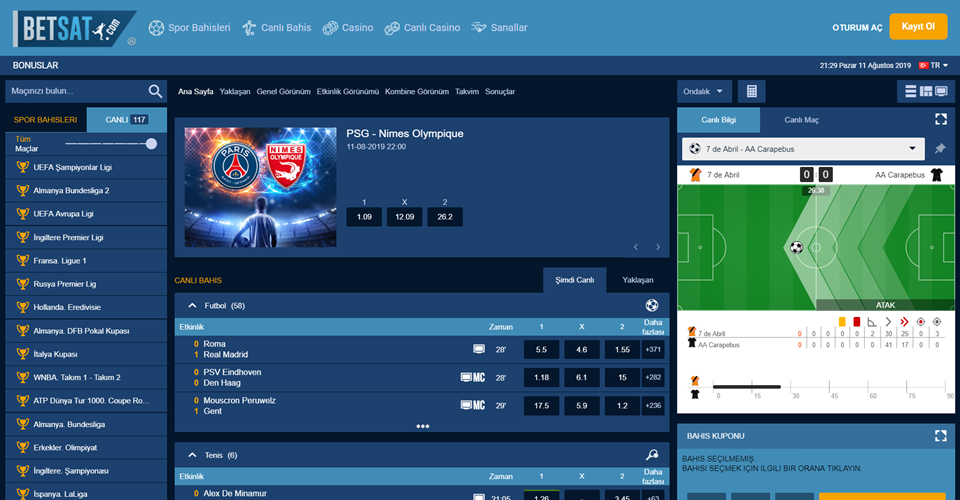Expand +371 more markets for Roma match

pyautogui.click(x=653, y=349)
